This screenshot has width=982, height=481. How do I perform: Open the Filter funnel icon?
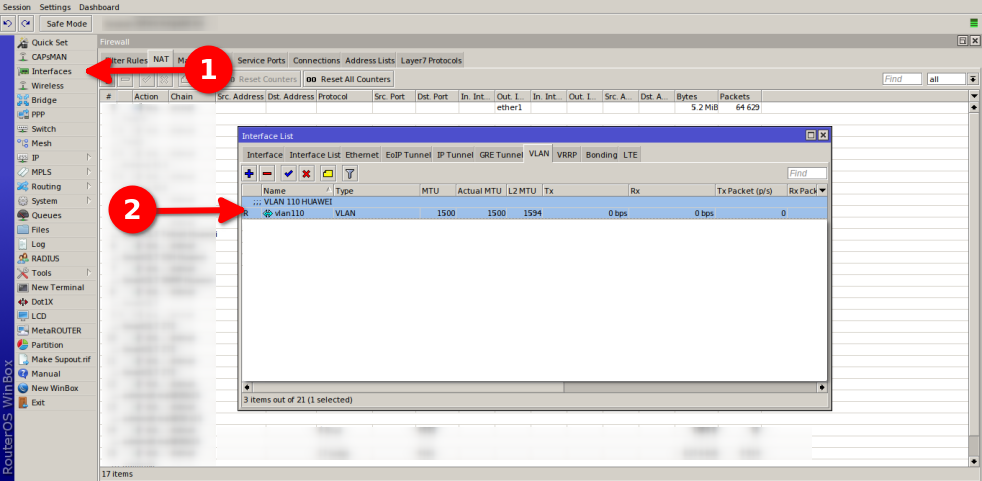[350, 173]
